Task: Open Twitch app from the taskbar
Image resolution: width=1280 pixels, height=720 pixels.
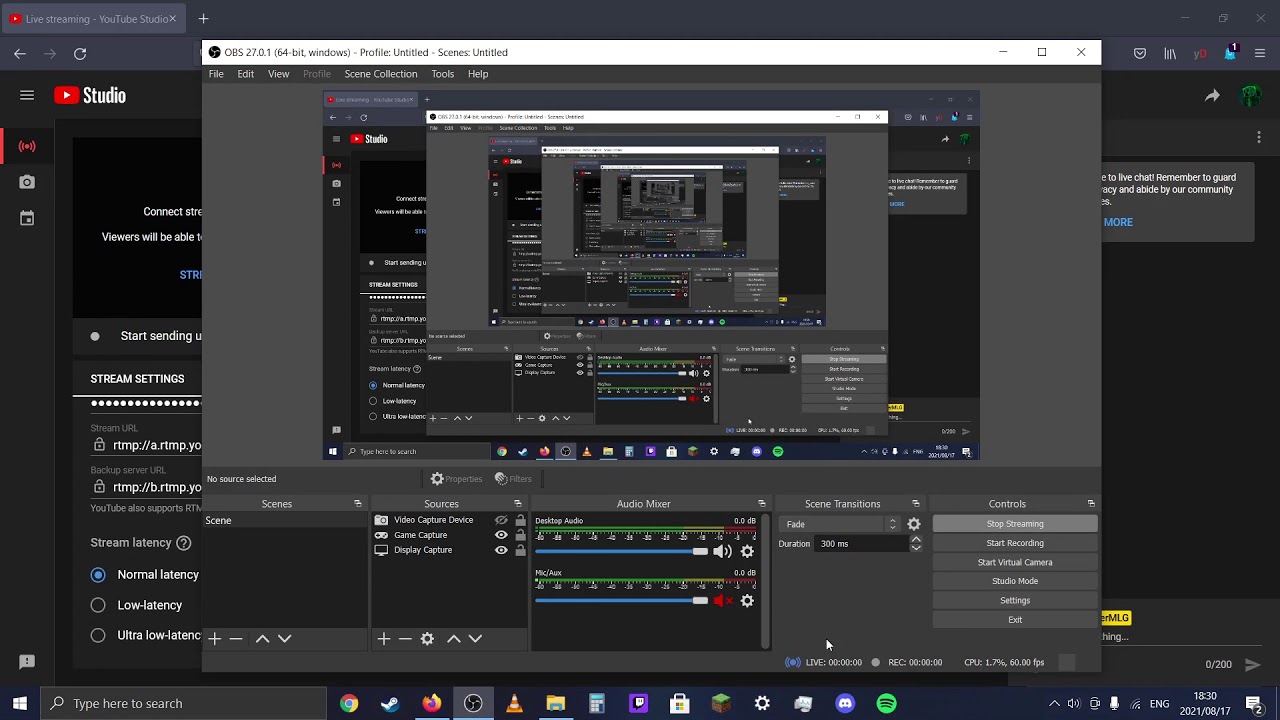Action: pyautogui.click(x=638, y=703)
